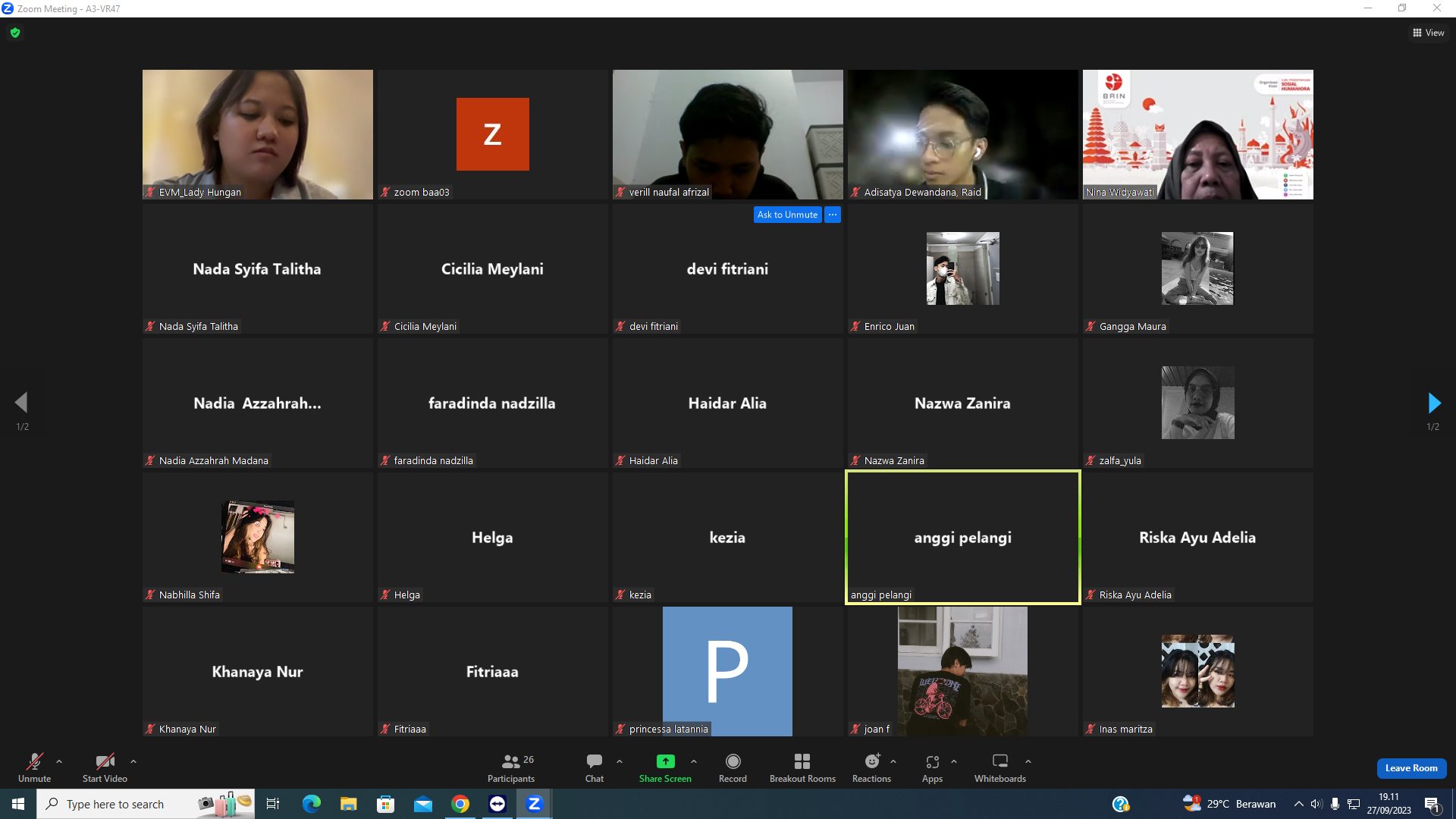Screen dimensions: 1456x819
Task: Expand the arrow next to Apps
Action: point(954,761)
